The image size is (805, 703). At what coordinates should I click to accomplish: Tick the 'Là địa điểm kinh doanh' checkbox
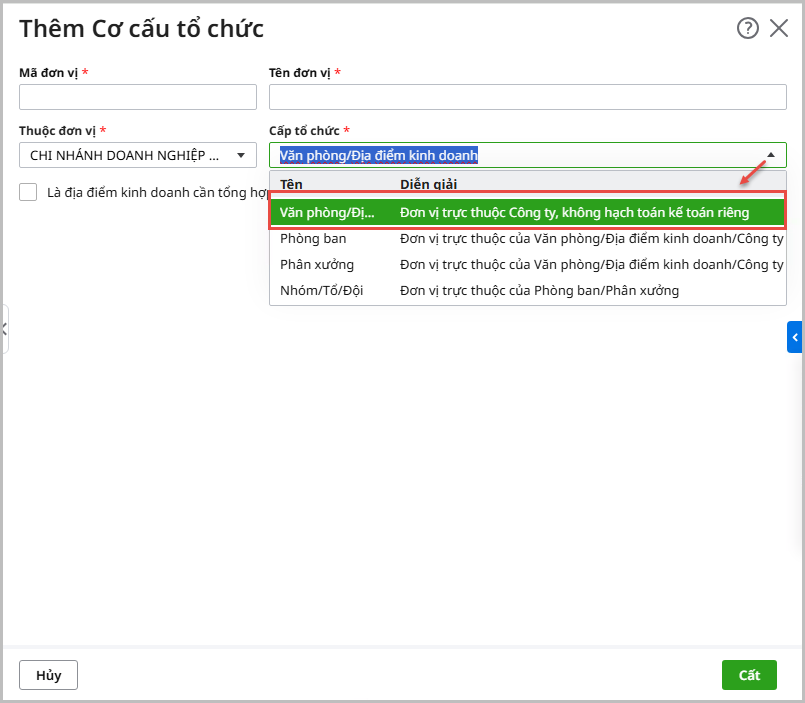pyautogui.click(x=28, y=192)
